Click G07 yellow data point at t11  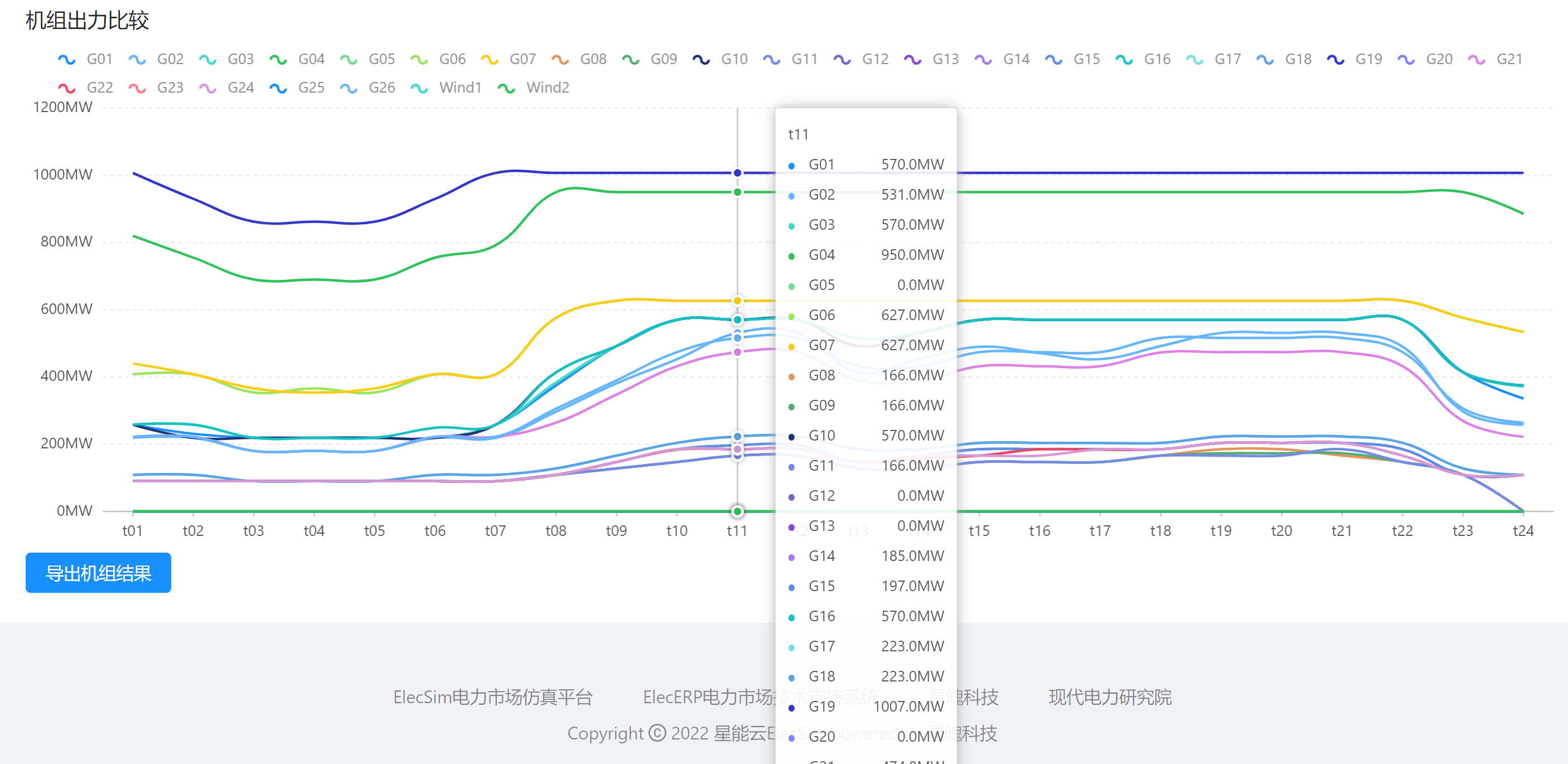click(737, 301)
